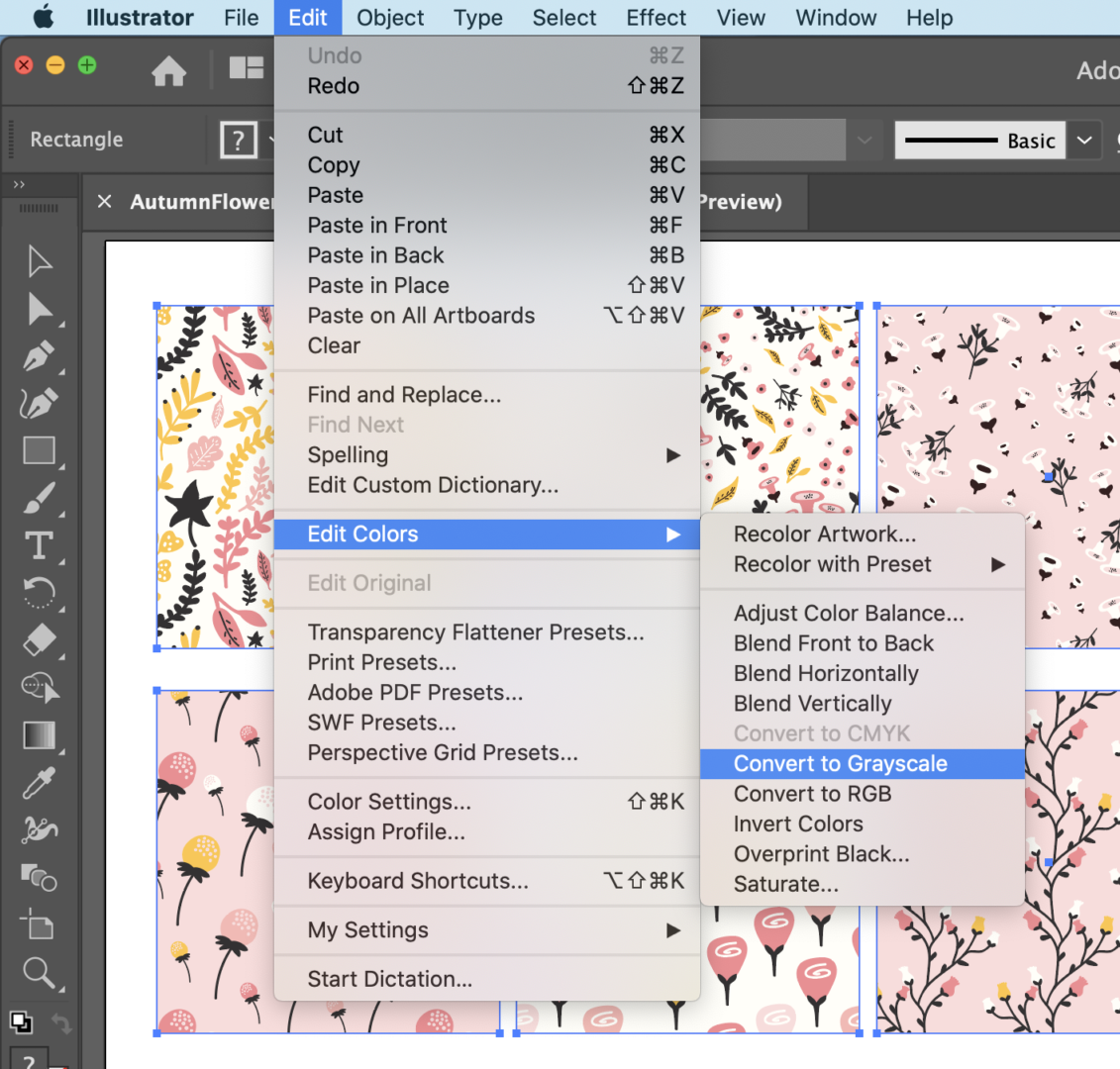This screenshot has height=1069, width=1120.
Task: Select the Pen tool in toolbar
Action: (39, 355)
